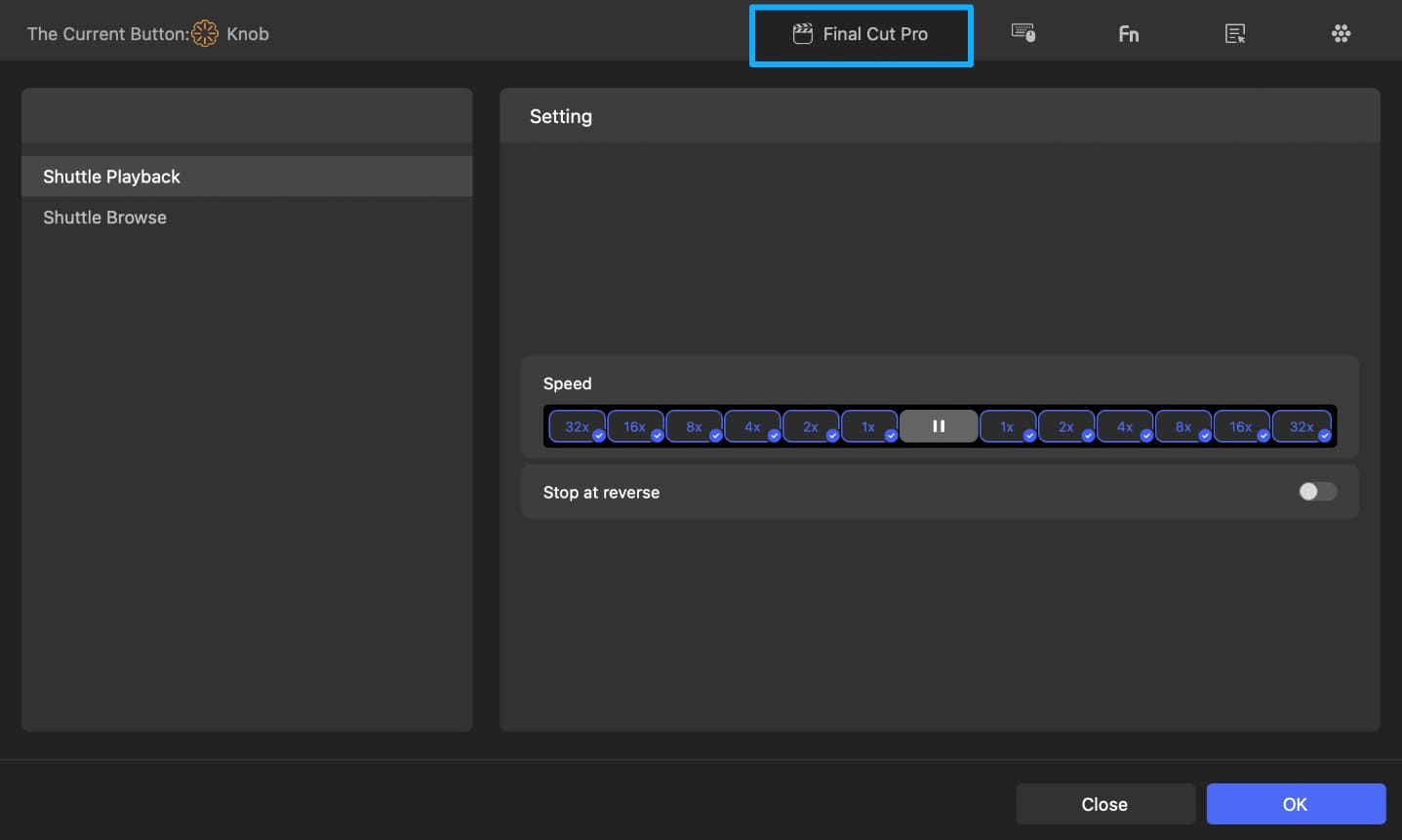Click the Setting panel header text
1402x840 pixels.
click(x=561, y=116)
